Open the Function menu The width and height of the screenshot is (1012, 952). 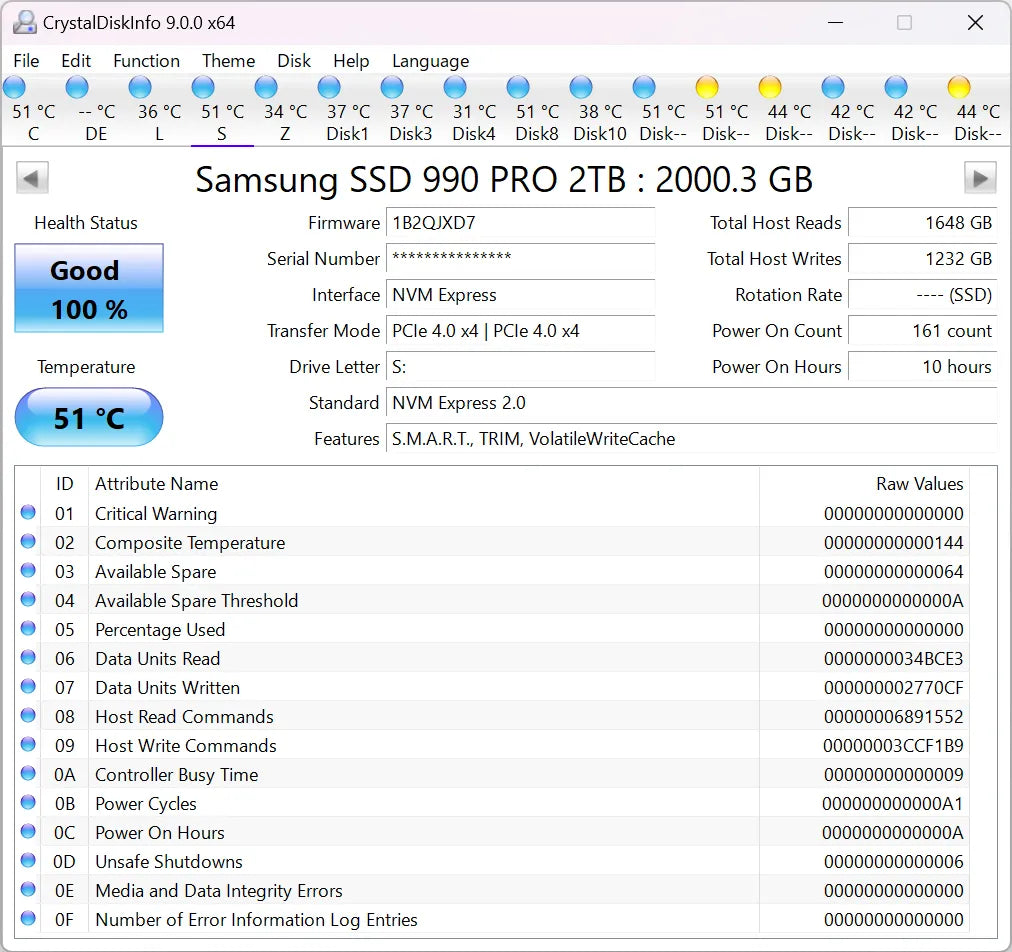tap(146, 61)
